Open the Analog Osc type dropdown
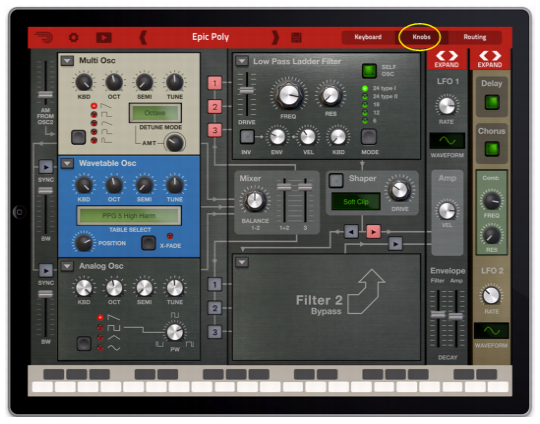 67,266
